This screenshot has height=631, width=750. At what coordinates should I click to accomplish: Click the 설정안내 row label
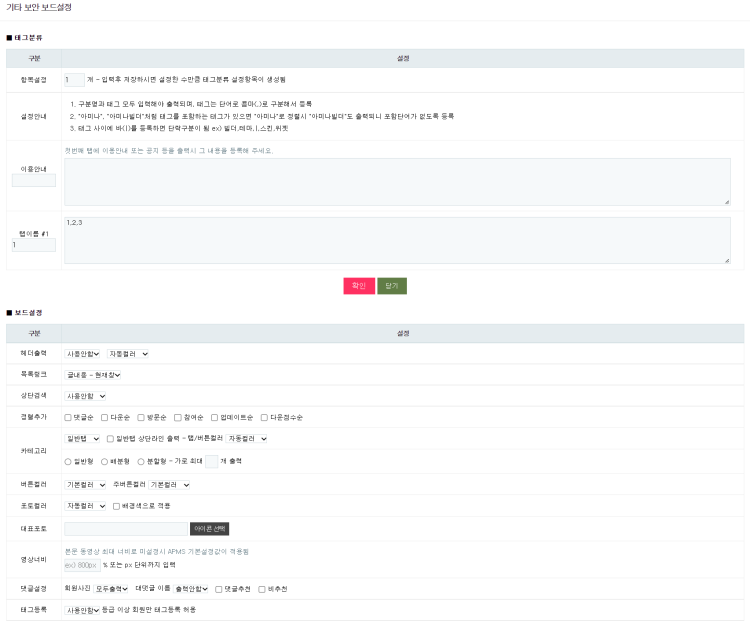click(33, 116)
